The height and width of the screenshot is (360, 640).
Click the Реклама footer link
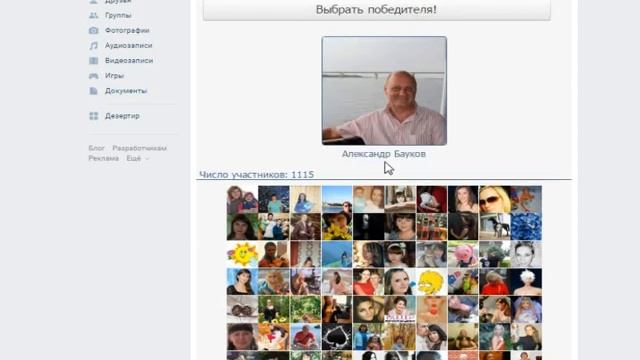[104, 158]
